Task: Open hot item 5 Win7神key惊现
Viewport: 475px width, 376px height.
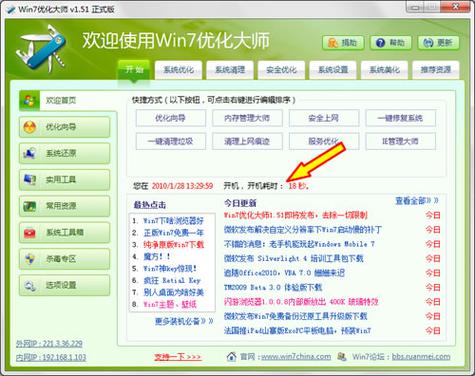Action: tap(170, 268)
